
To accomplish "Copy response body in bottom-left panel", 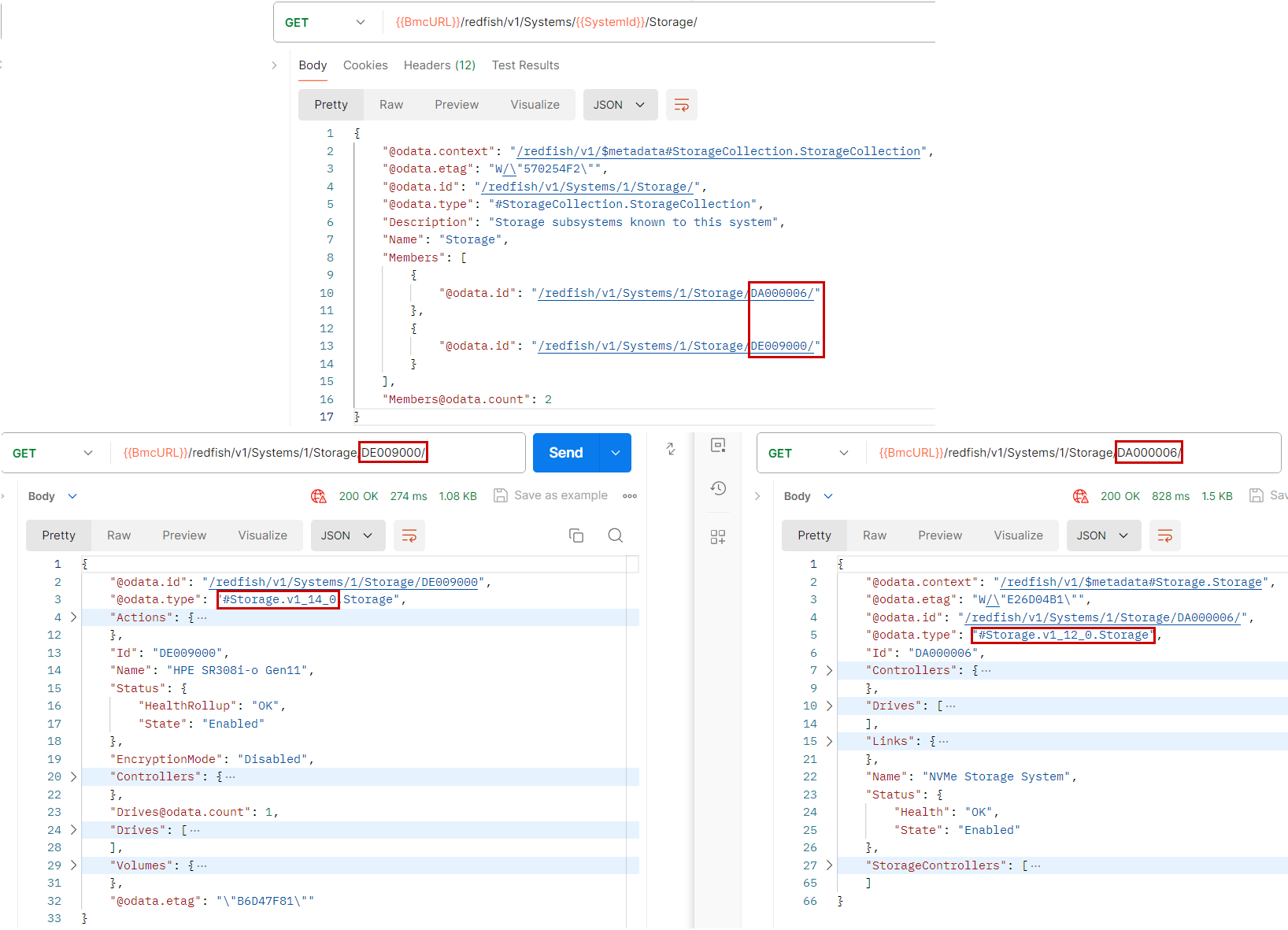I will [x=576, y=535].
